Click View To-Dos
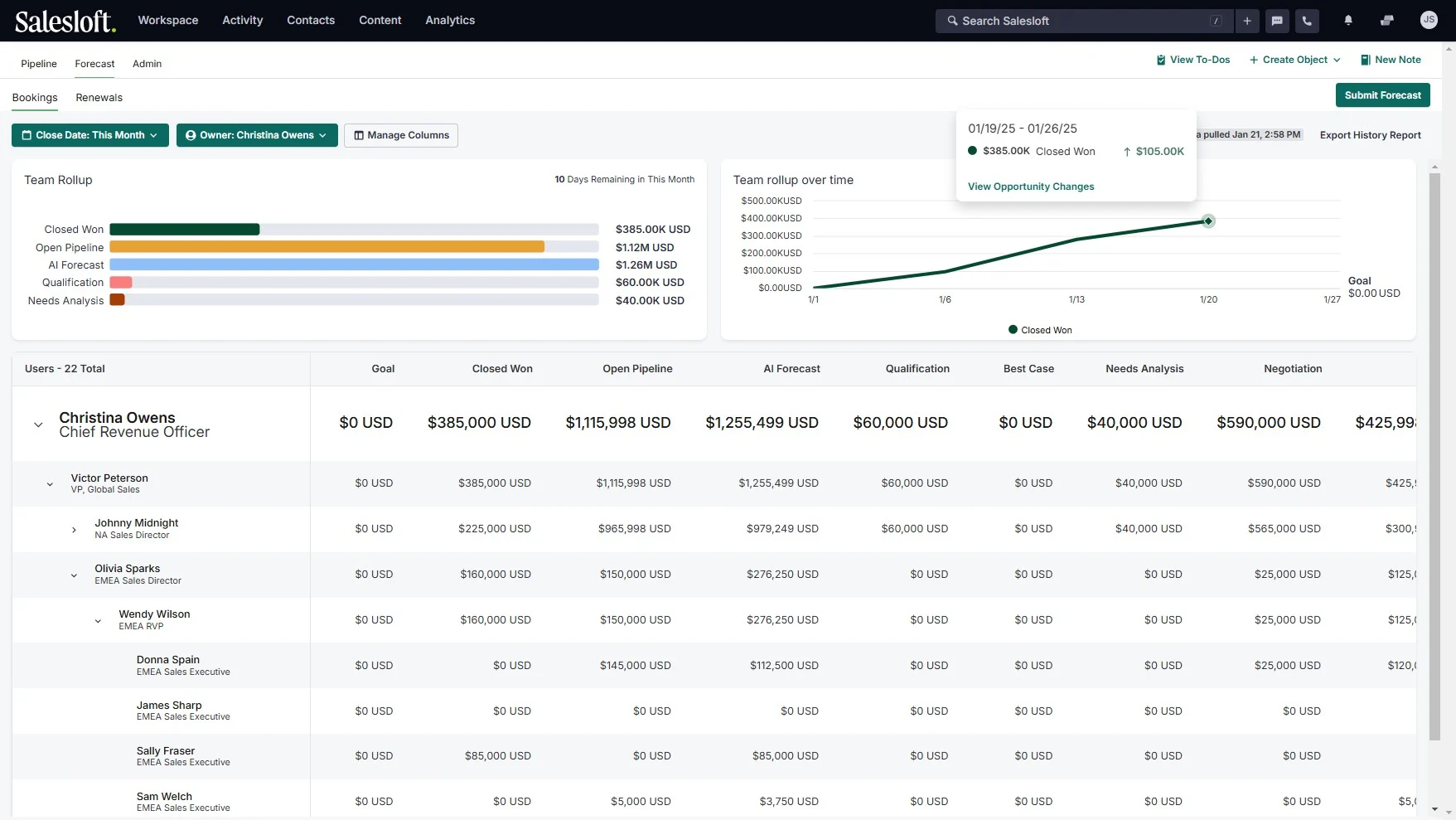 [x=1192, y=60]
